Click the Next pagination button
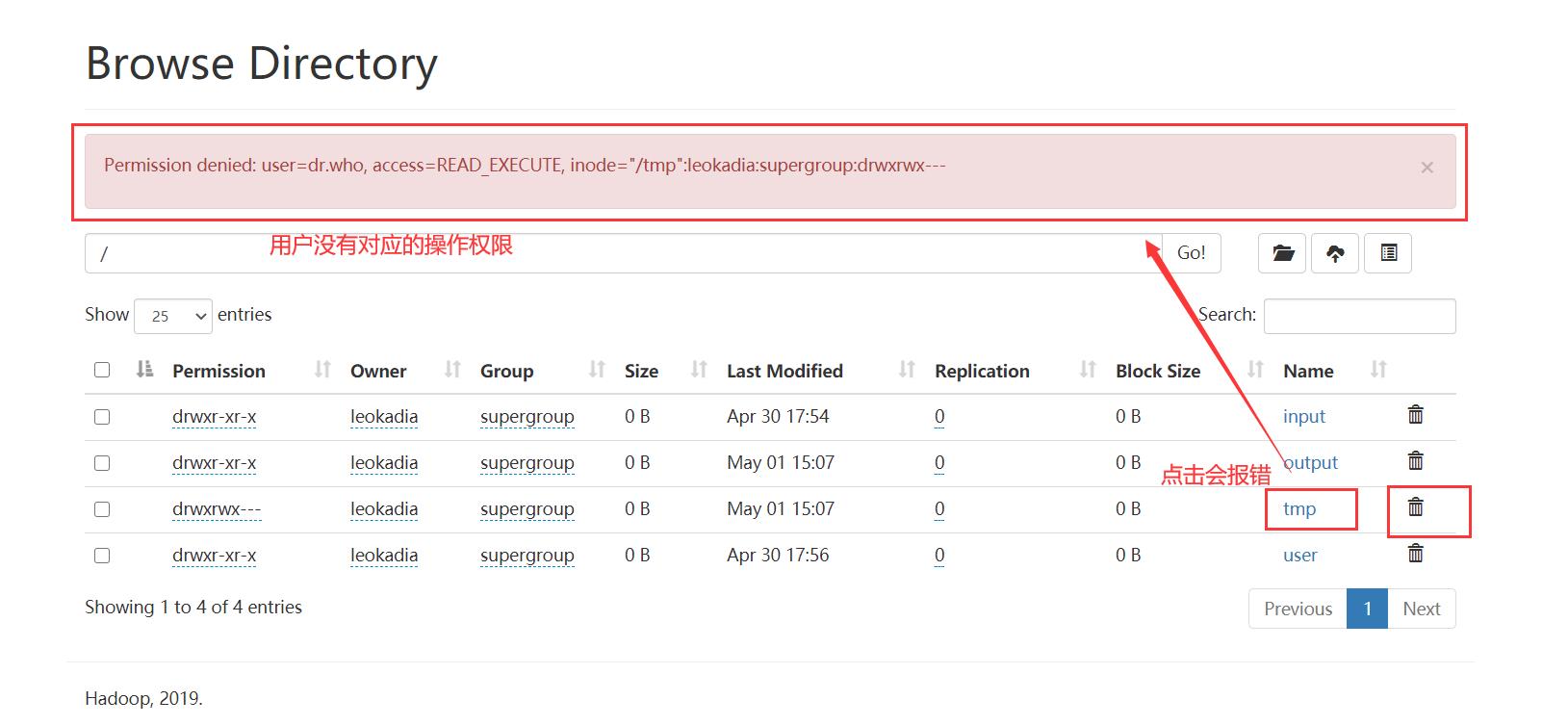The width and height of the screenshot is (1568, 726). coord(1421,609)
